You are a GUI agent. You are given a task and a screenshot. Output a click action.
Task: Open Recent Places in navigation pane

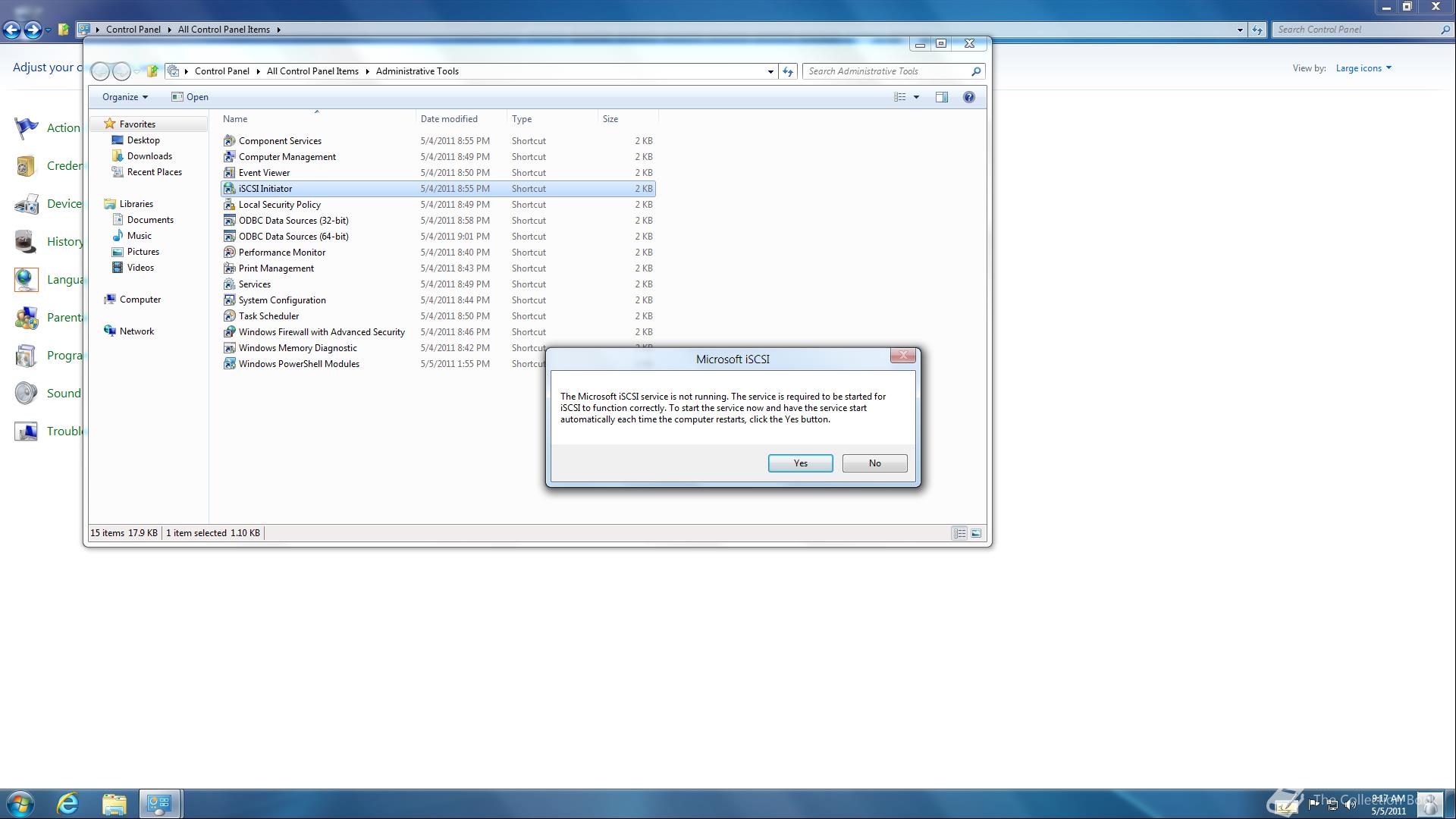(155, 172)
